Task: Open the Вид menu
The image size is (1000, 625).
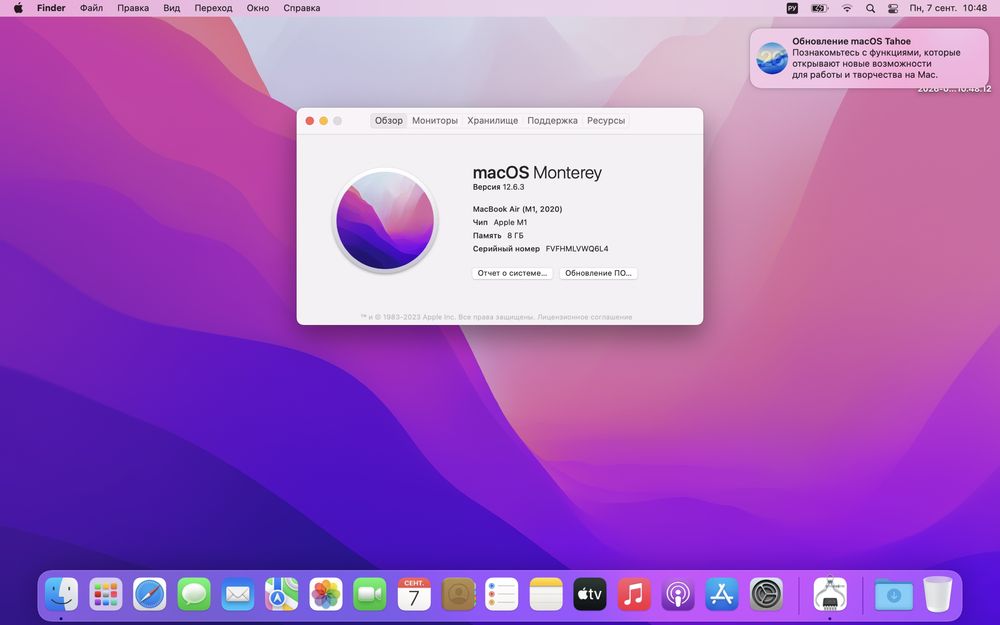Action: [172, 8]
